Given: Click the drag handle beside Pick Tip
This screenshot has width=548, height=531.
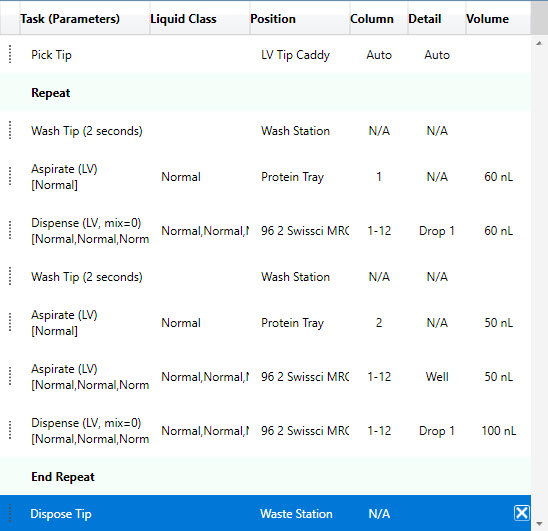Looking at the screenshot, I should coord(10,55).
